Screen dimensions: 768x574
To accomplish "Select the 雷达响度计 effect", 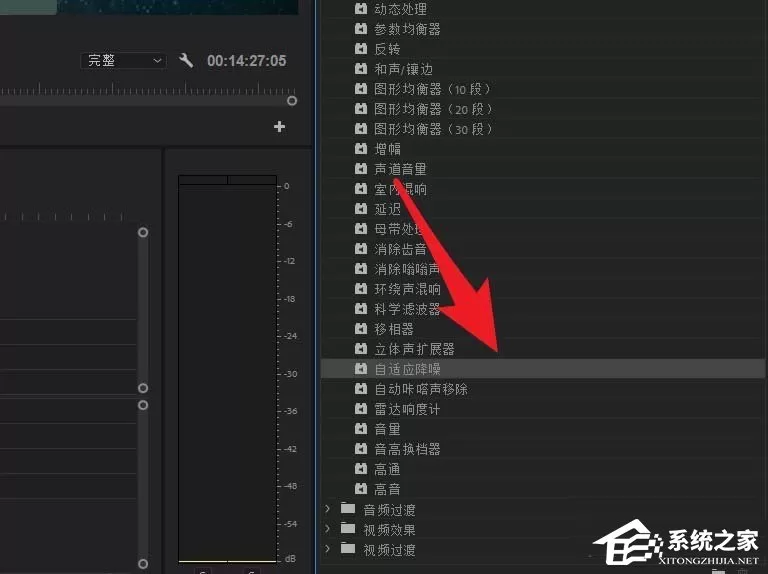I will pos(408,409).
